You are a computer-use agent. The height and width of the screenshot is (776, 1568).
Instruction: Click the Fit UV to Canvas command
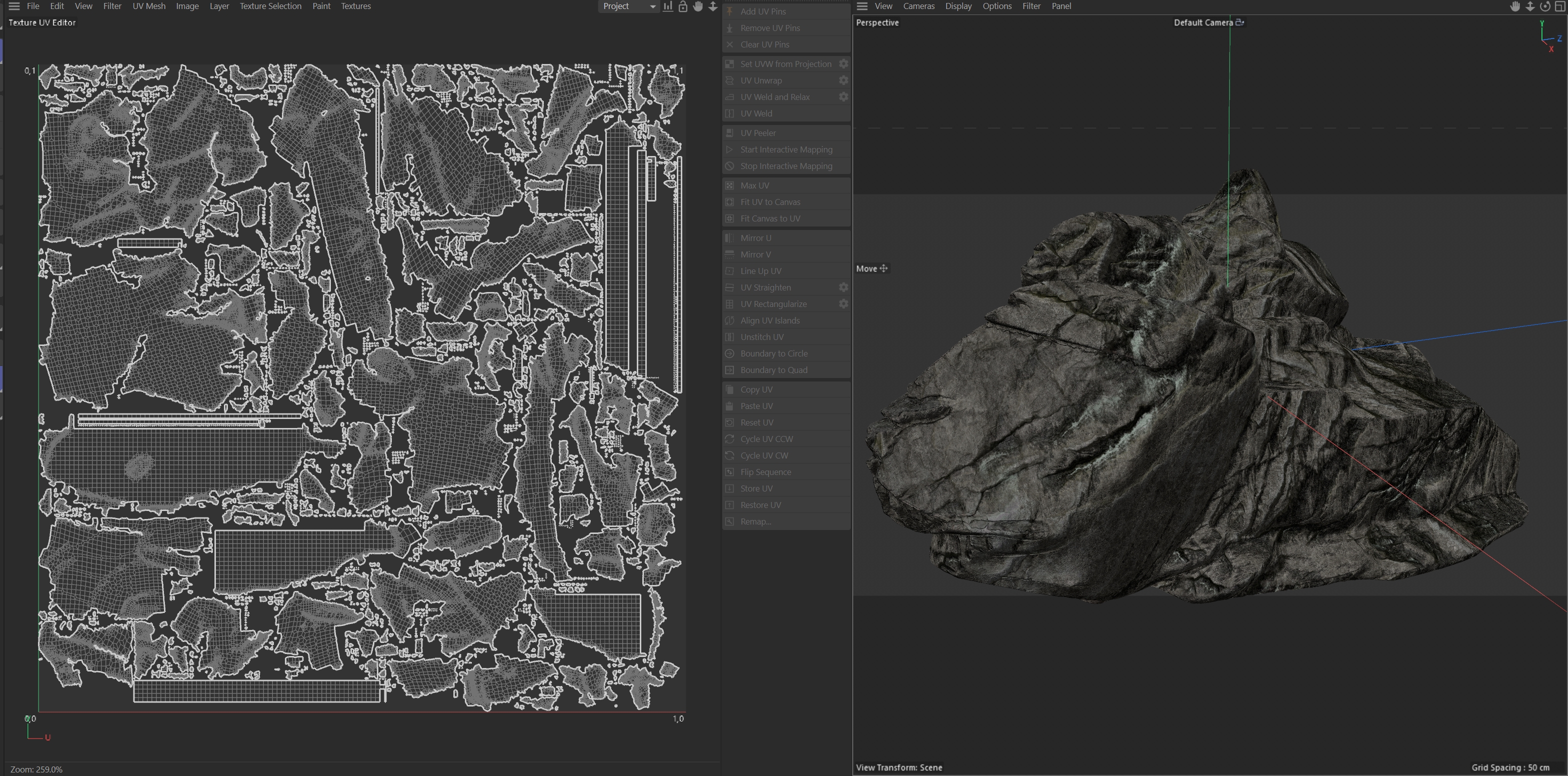pos(770,202)
